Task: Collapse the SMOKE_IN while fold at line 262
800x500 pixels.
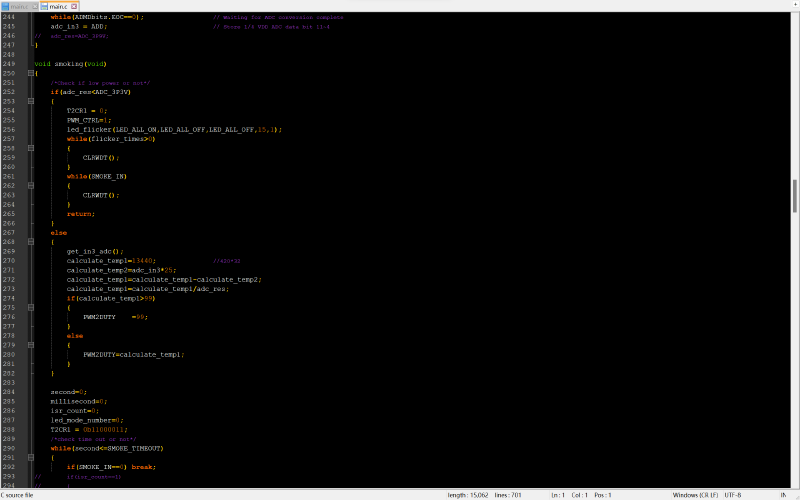Action: click(x=31, y=186)
